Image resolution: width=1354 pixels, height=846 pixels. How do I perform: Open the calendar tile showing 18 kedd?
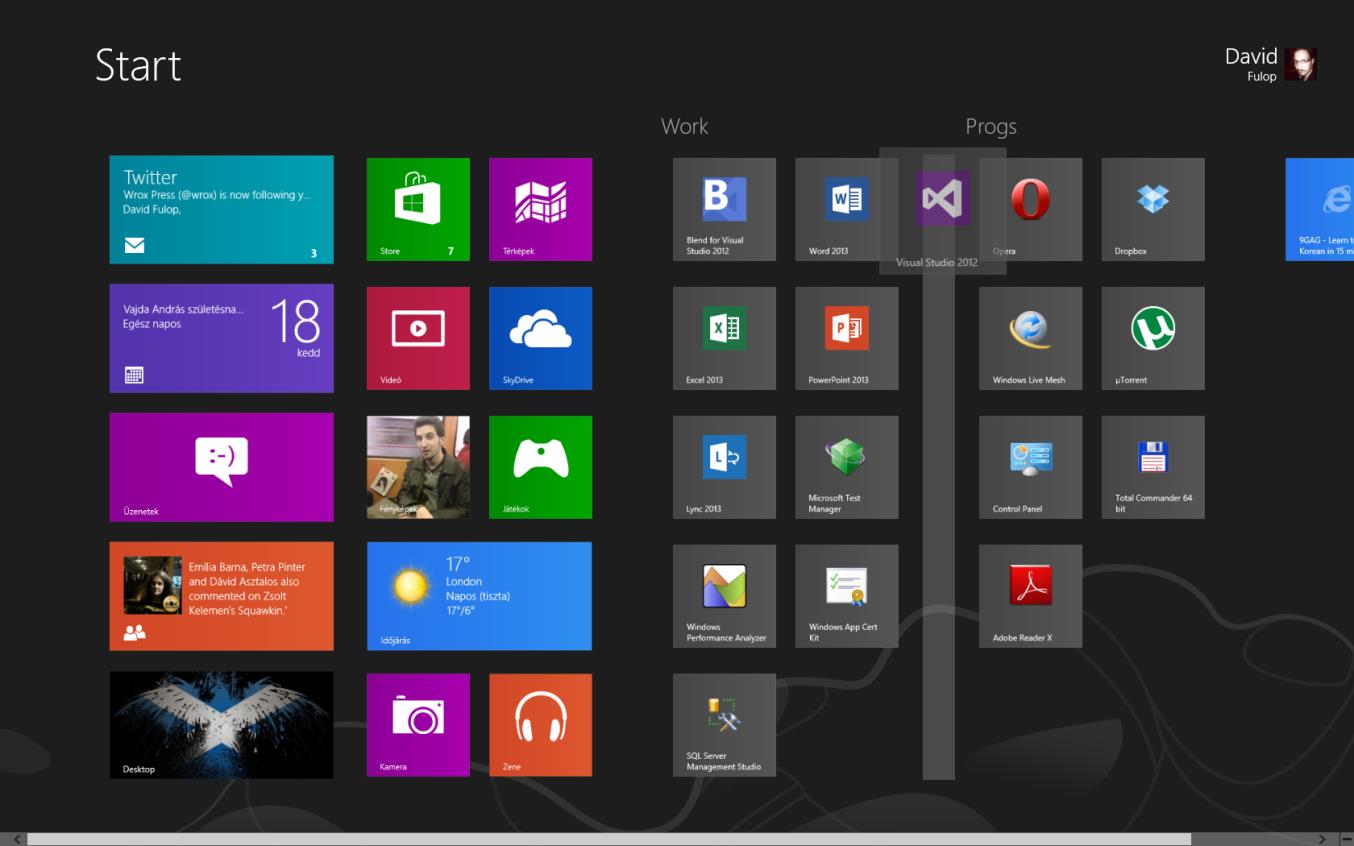point(221,338)
